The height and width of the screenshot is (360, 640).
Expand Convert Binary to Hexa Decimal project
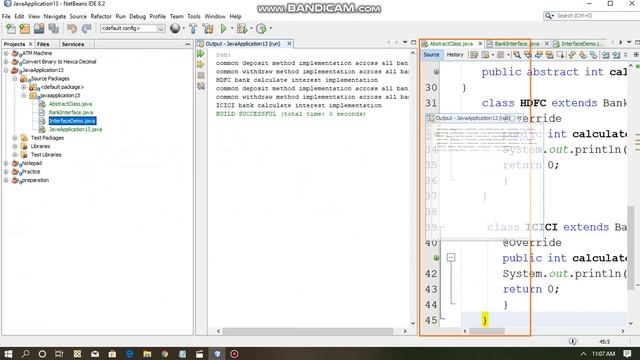6,62
